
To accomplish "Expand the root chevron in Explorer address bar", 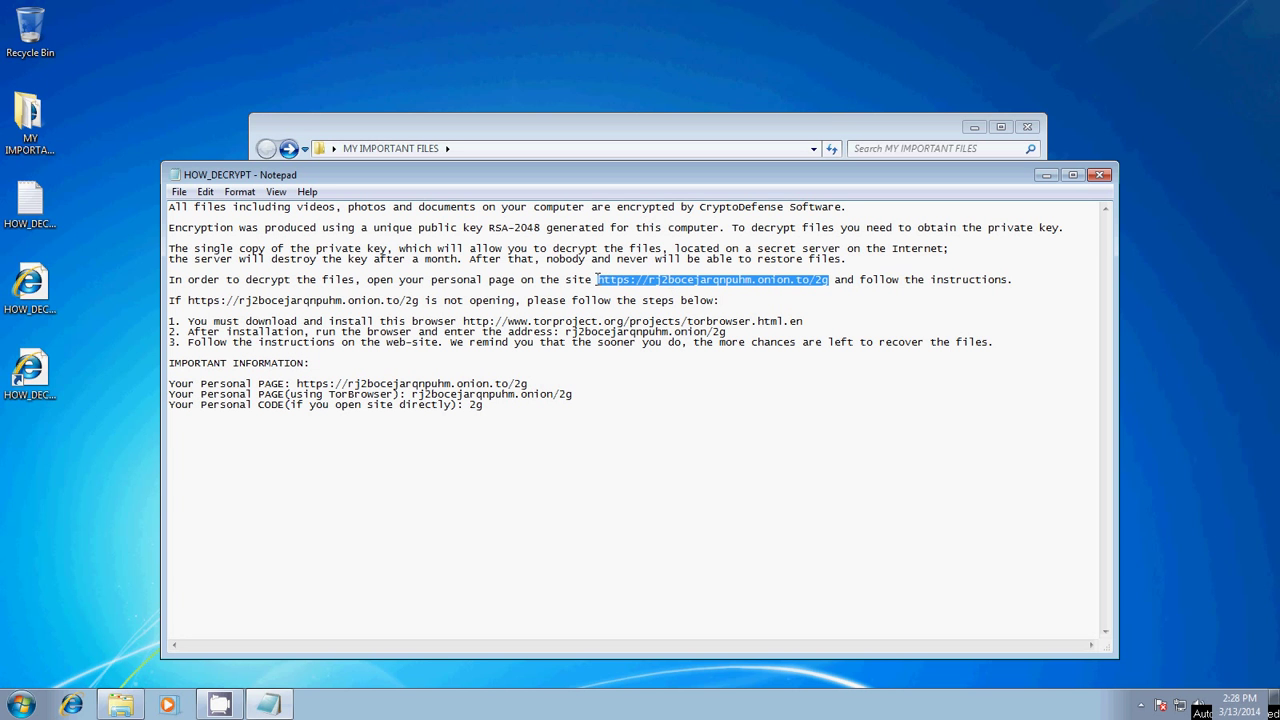I will point(334,149).
